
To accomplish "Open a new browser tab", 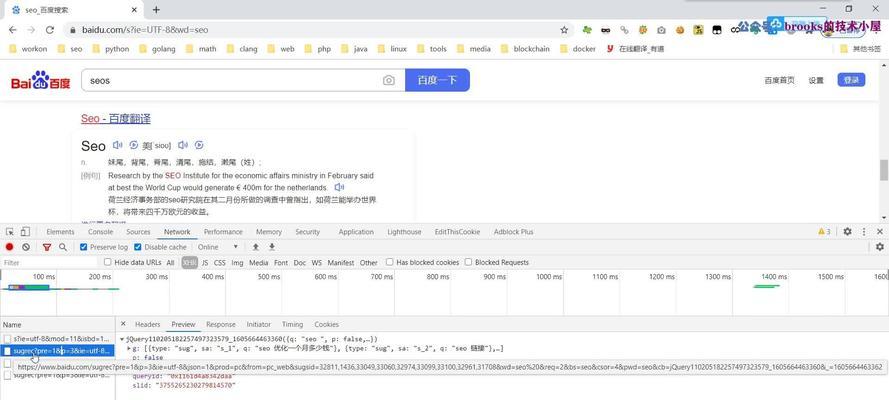I will (156, 10).
